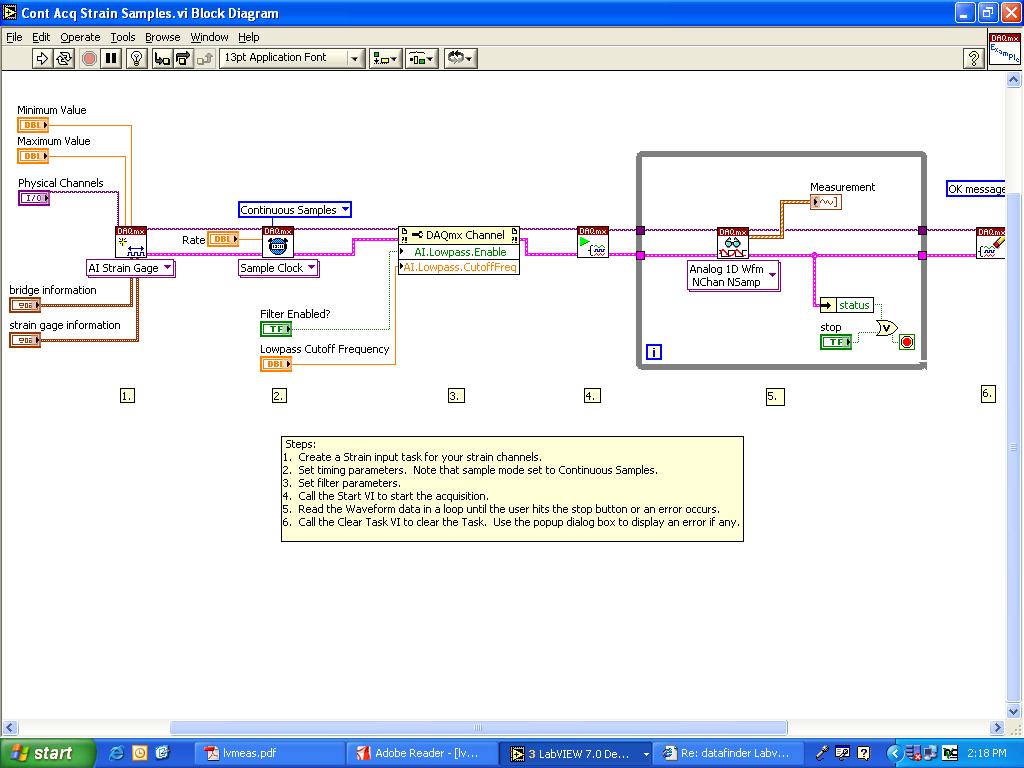The height and width of the screenshot is (768, 1024).
Task: Select the DAQmx Clear Task VI node
Action: 991,243
